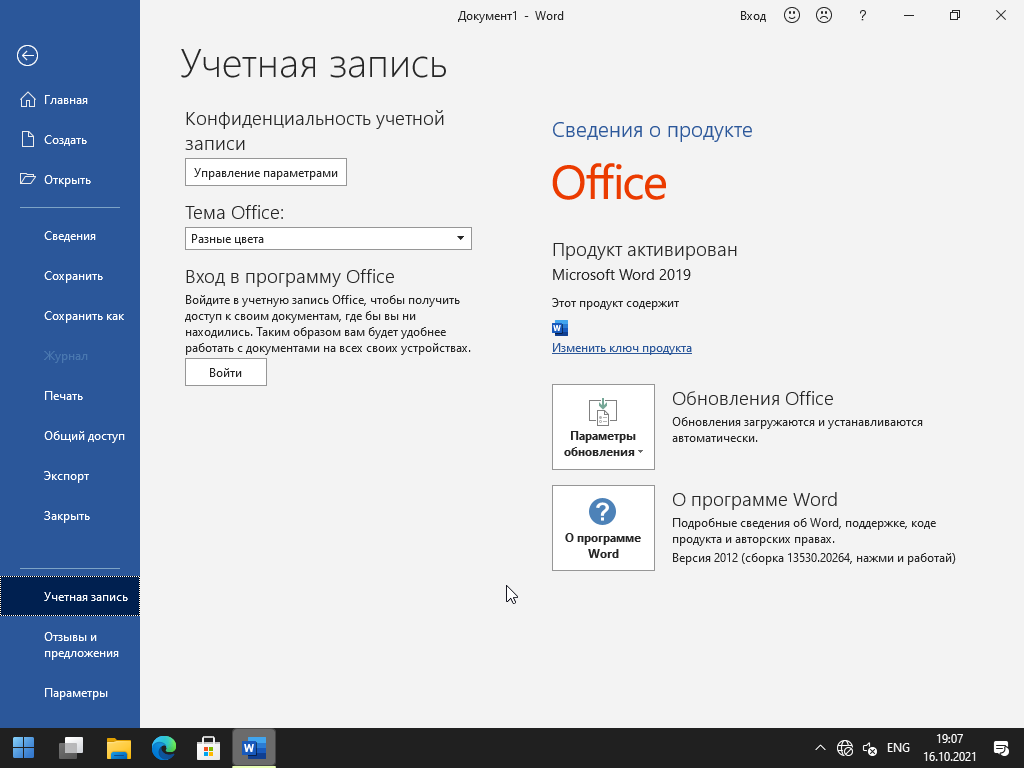Click the Word product icon under product contents

pos(560,328)
